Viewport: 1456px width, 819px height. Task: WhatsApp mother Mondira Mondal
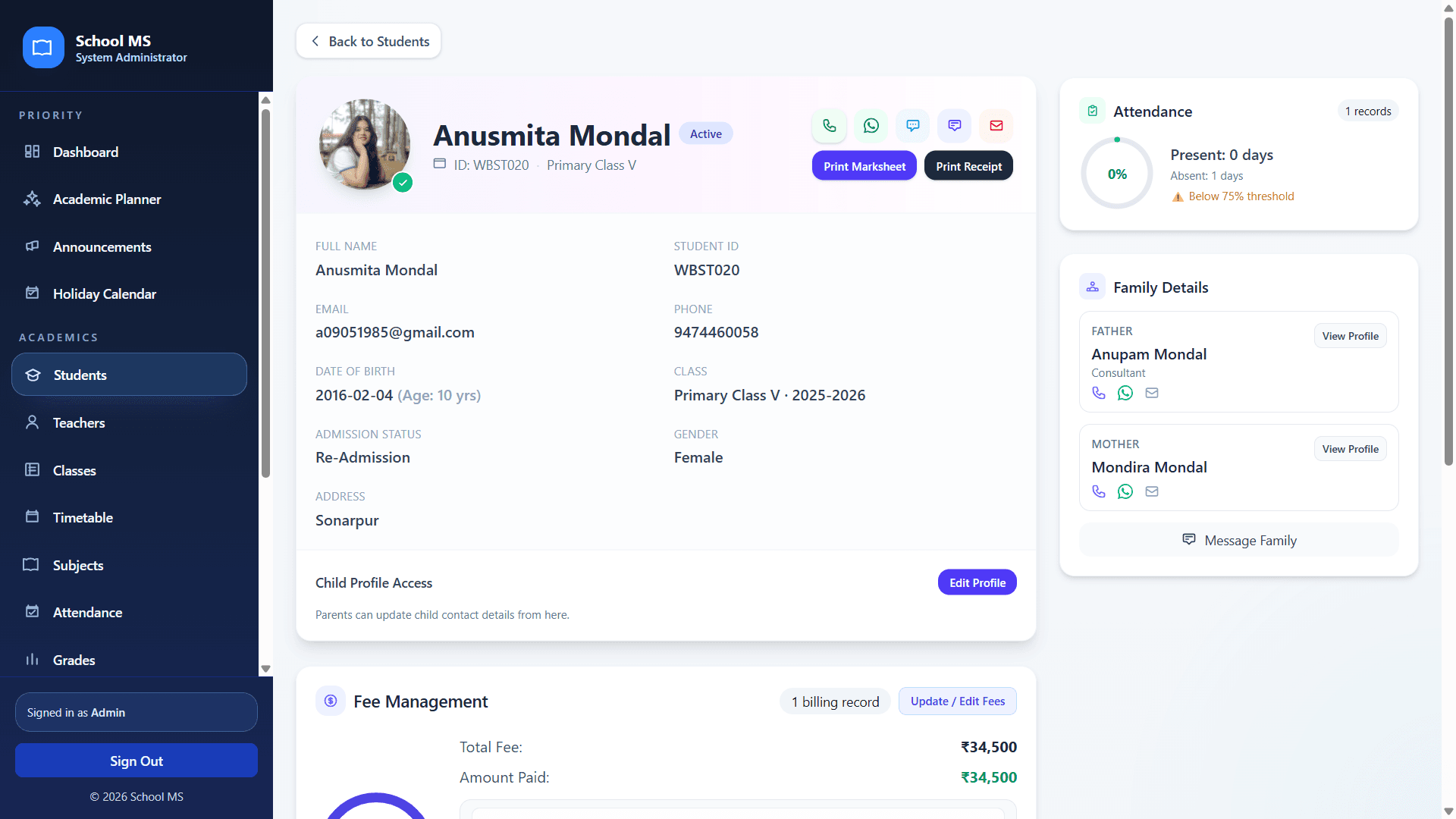[x=1125, y=491]
